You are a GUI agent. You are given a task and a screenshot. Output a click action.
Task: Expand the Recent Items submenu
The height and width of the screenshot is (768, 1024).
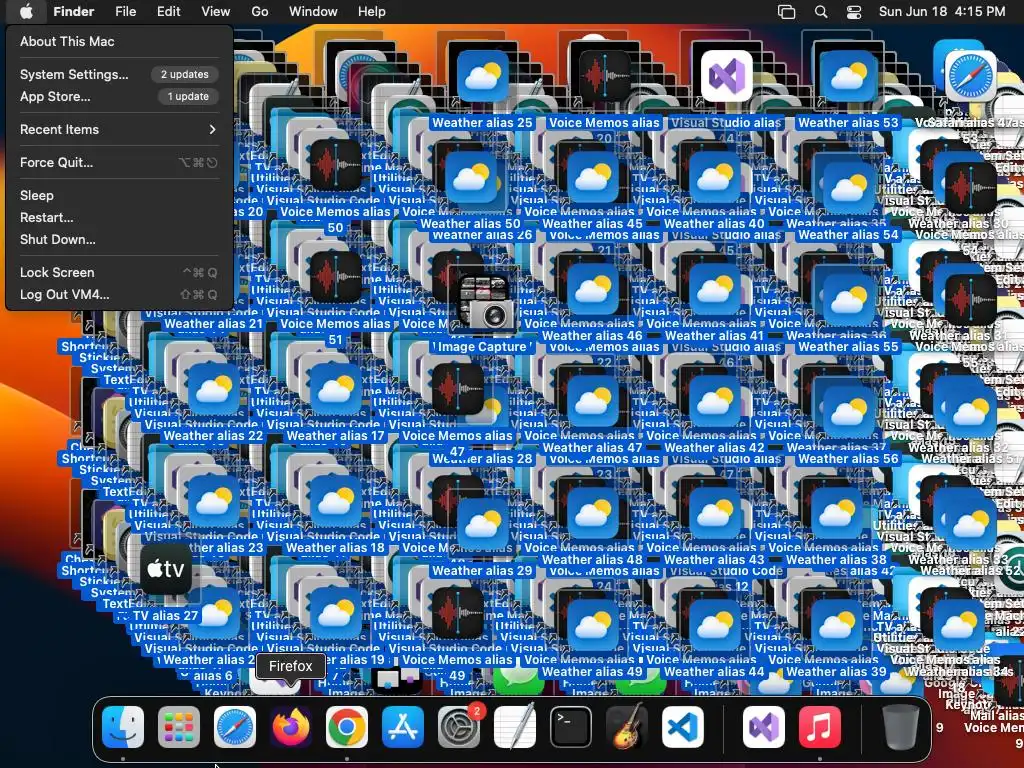pyautogui.click(x=118, y=129)
